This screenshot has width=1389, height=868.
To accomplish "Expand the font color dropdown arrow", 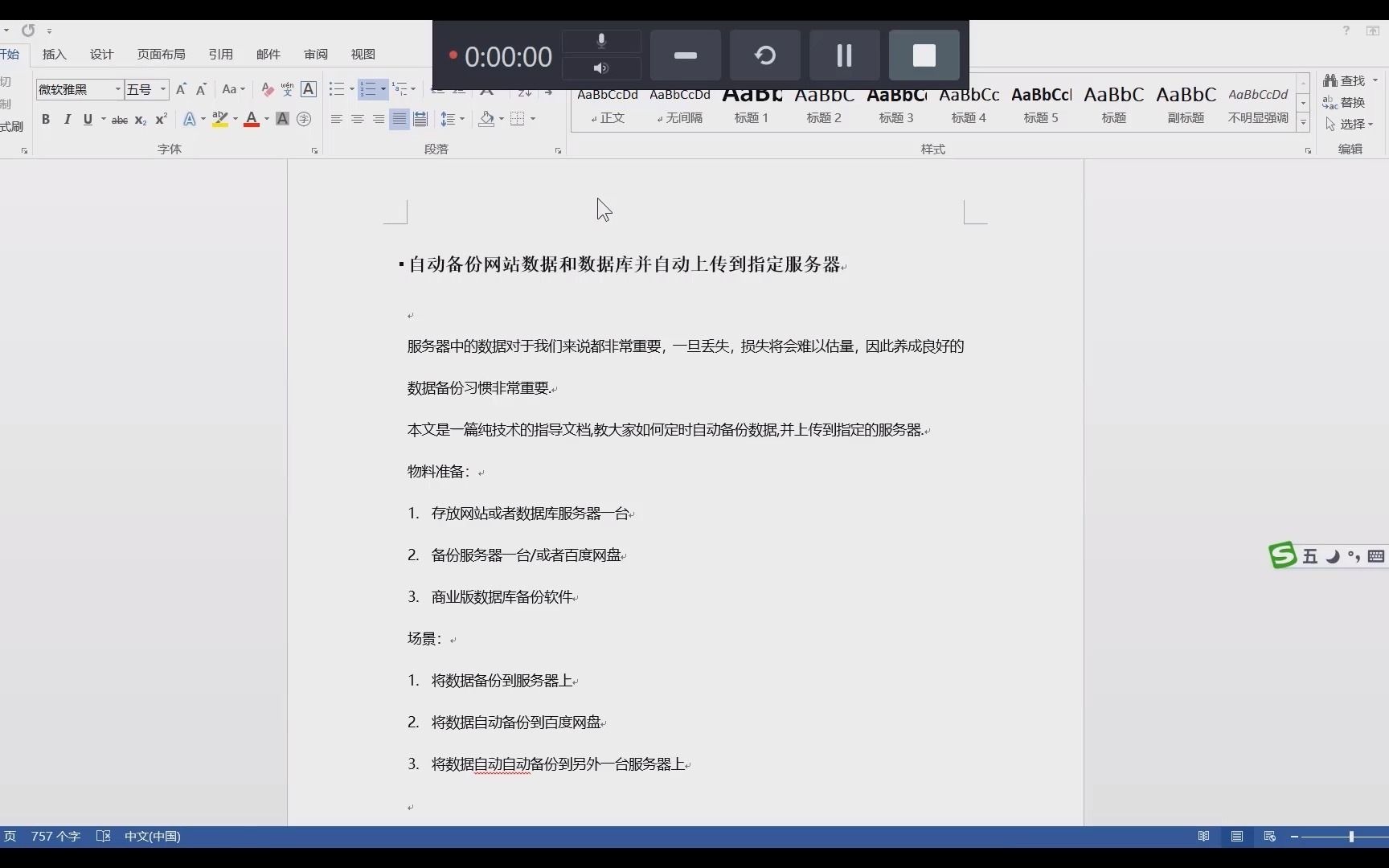I will pos(267,119).
